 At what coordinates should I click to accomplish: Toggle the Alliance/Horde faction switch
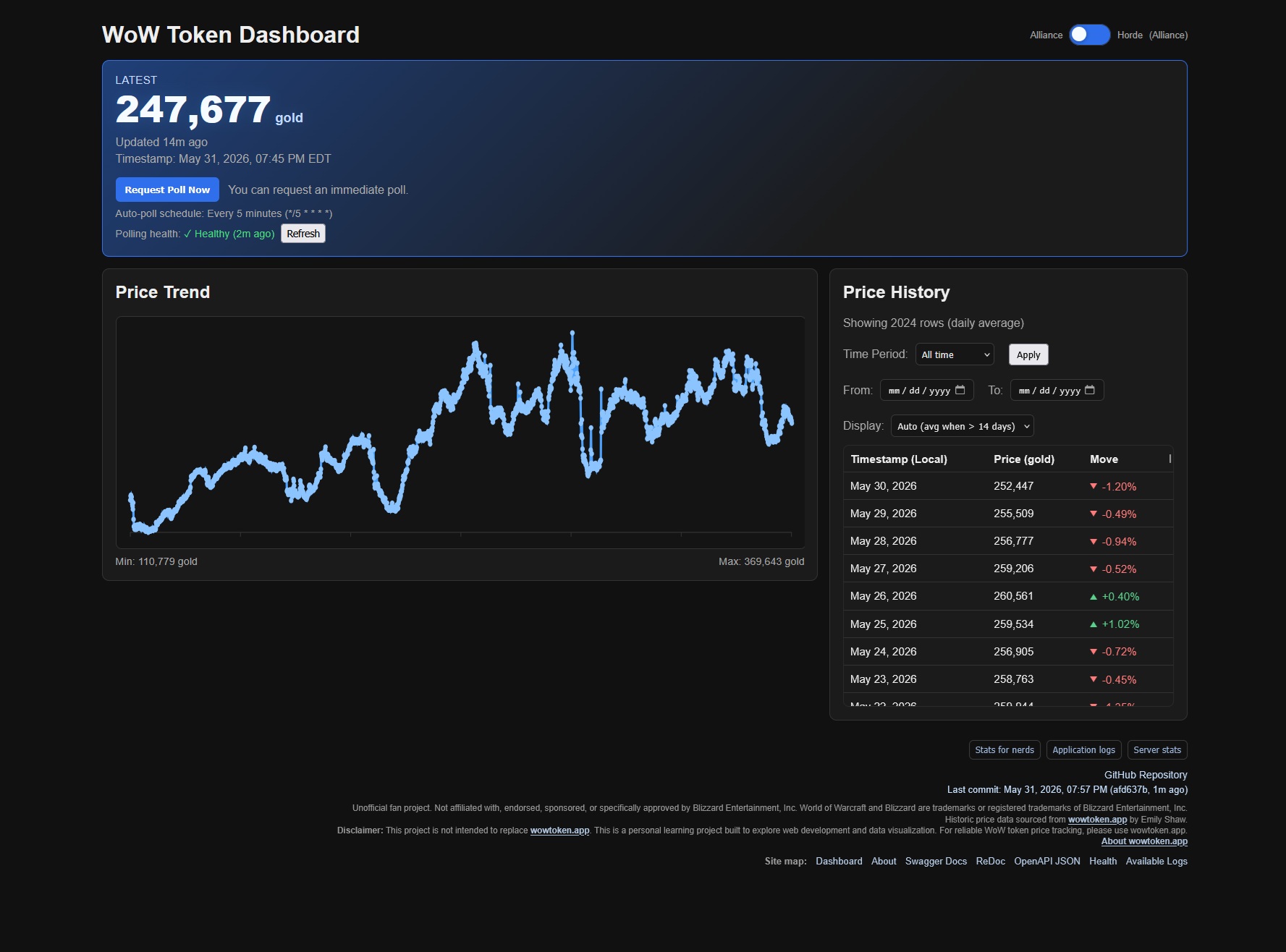pos(1089,35)
